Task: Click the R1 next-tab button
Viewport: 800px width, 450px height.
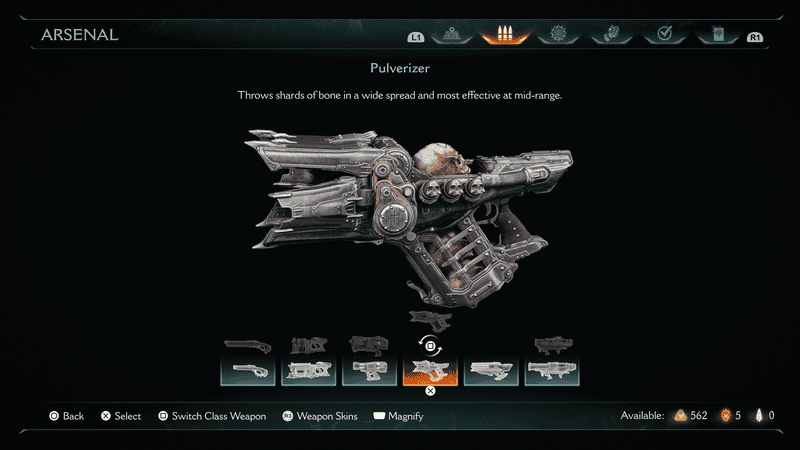Action: (755, 37)
